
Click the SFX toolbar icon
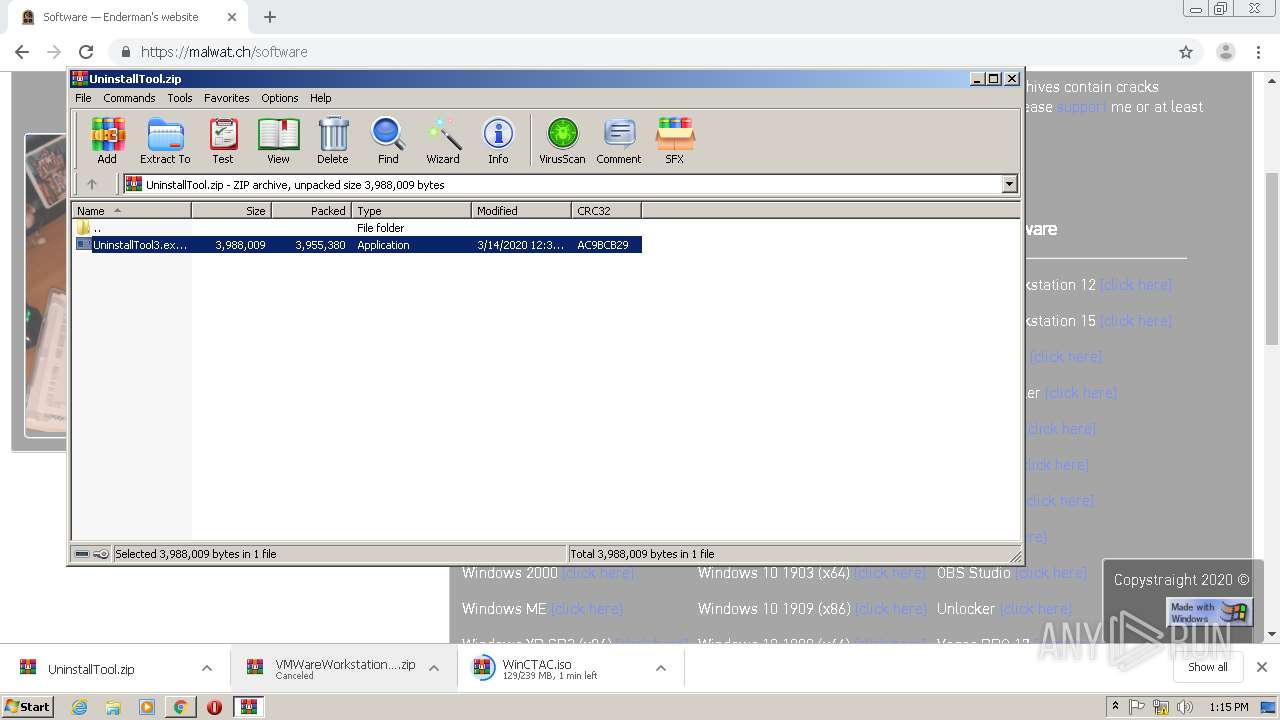coord(675,140)
